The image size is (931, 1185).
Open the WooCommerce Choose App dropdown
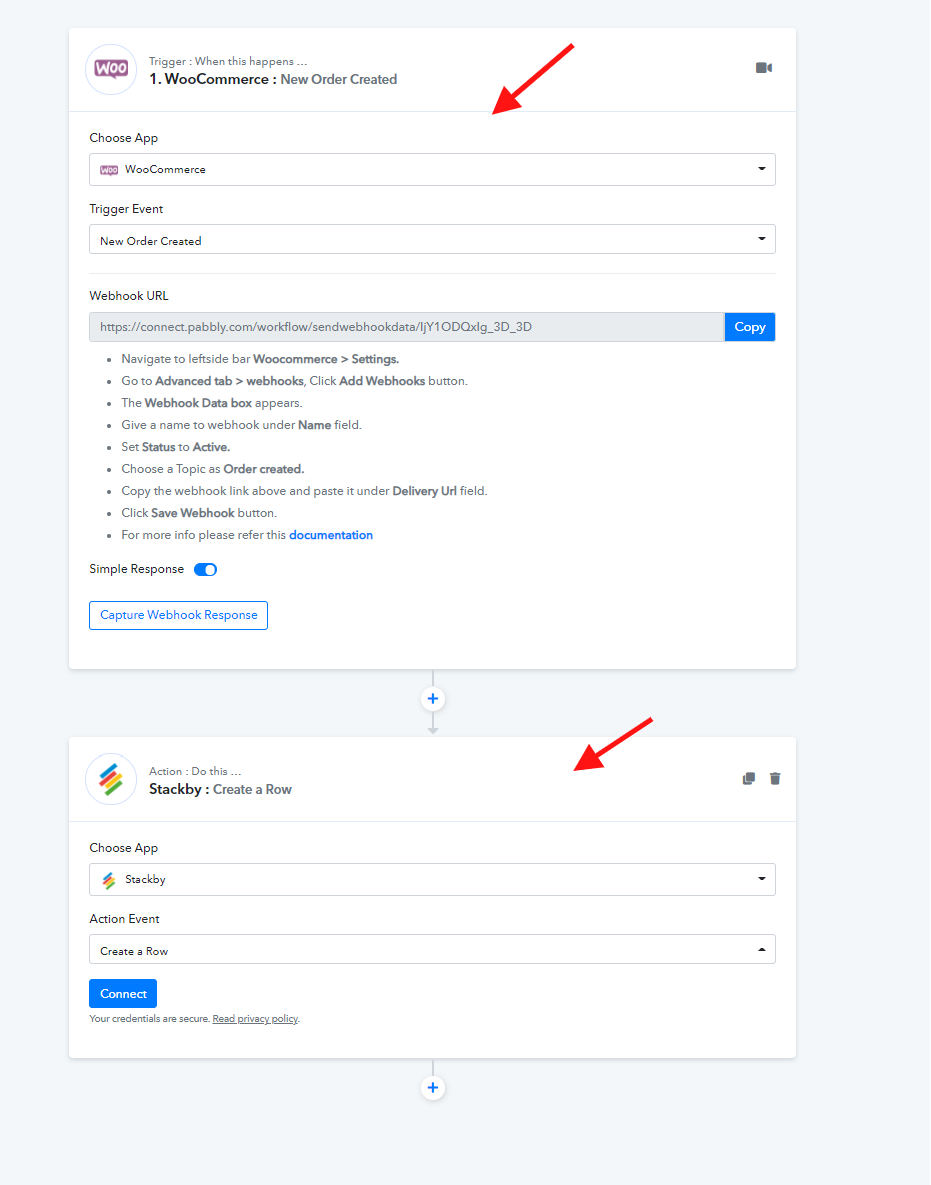pyautogui.click(x=432, y=169)
